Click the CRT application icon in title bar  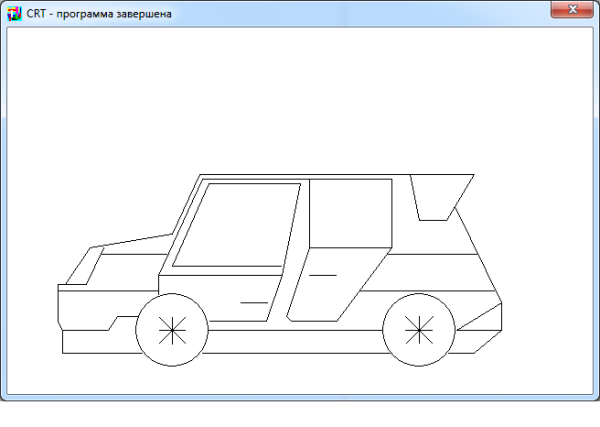(14, 12)
